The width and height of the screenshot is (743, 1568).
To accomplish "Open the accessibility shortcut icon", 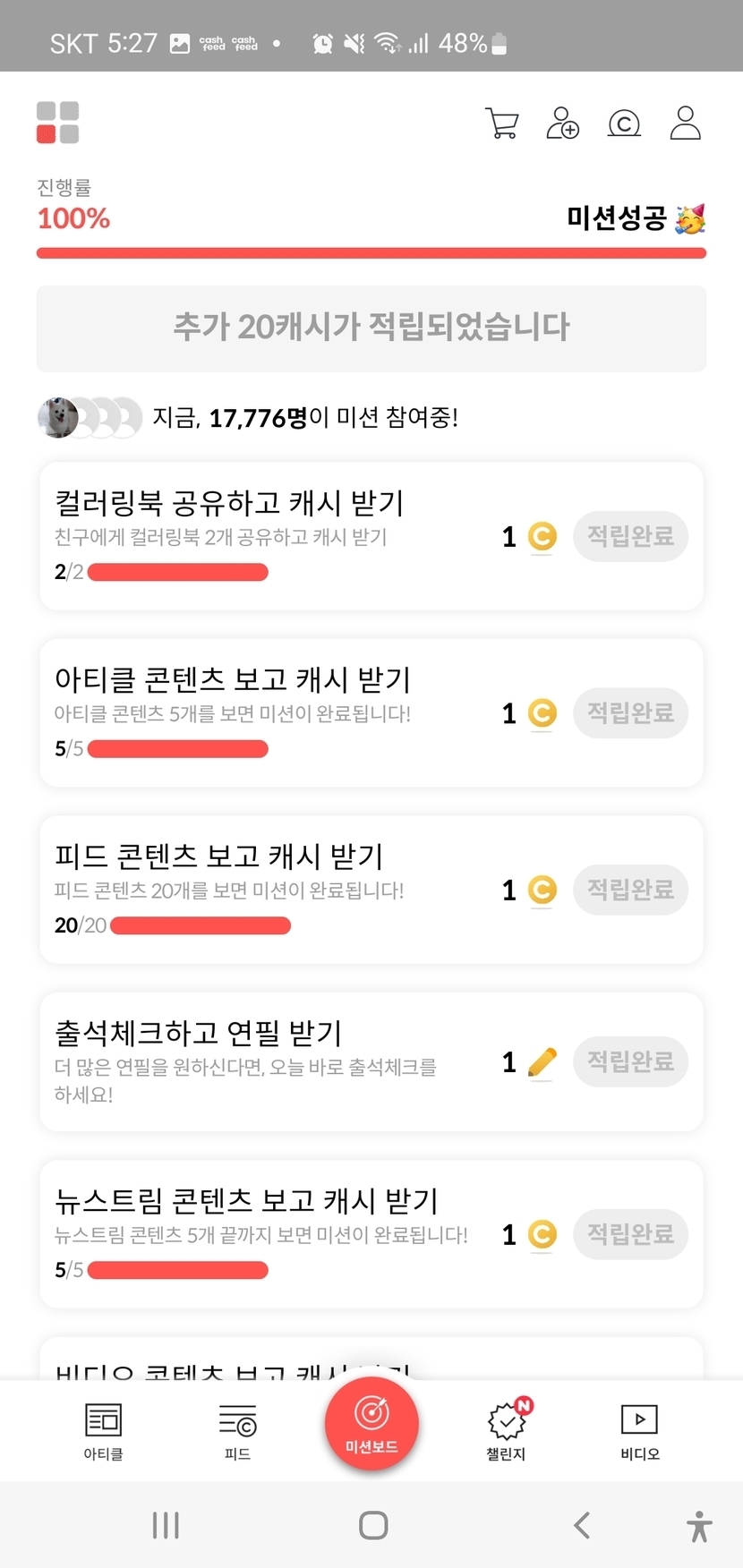I will click(699, 1526).
